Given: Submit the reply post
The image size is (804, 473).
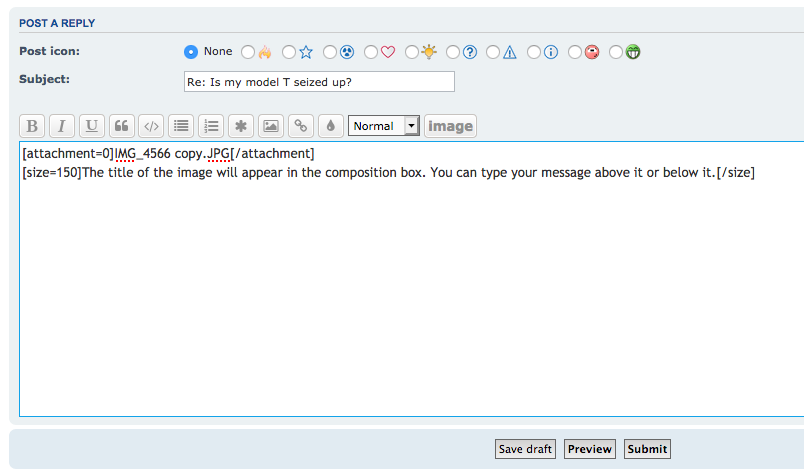Looking at the screenshot, I should pyautogui.click(x=647, y=449).
